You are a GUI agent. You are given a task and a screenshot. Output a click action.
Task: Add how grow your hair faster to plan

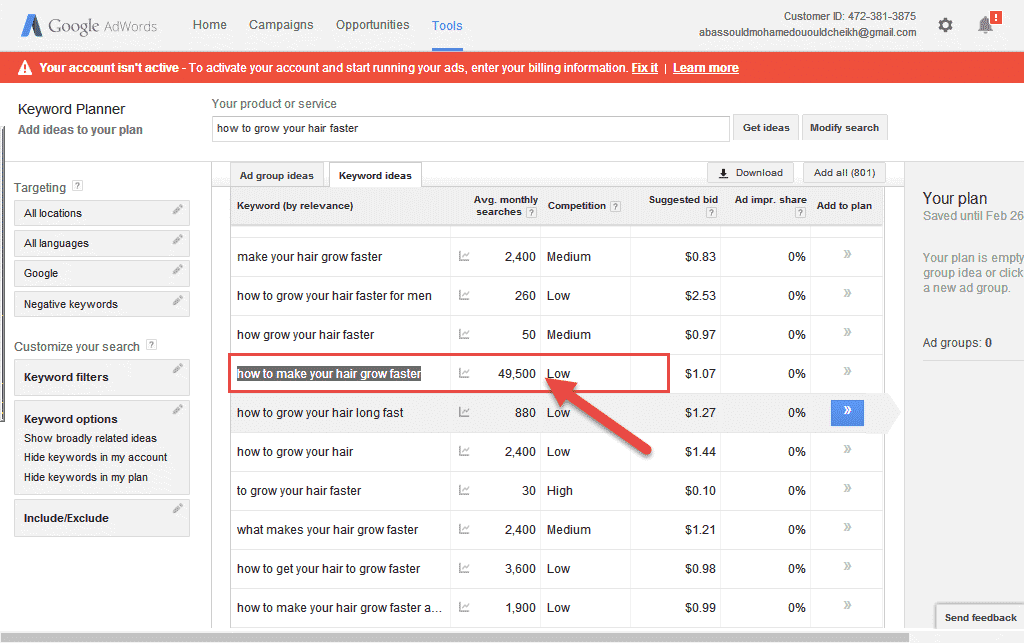coord(847,332)
